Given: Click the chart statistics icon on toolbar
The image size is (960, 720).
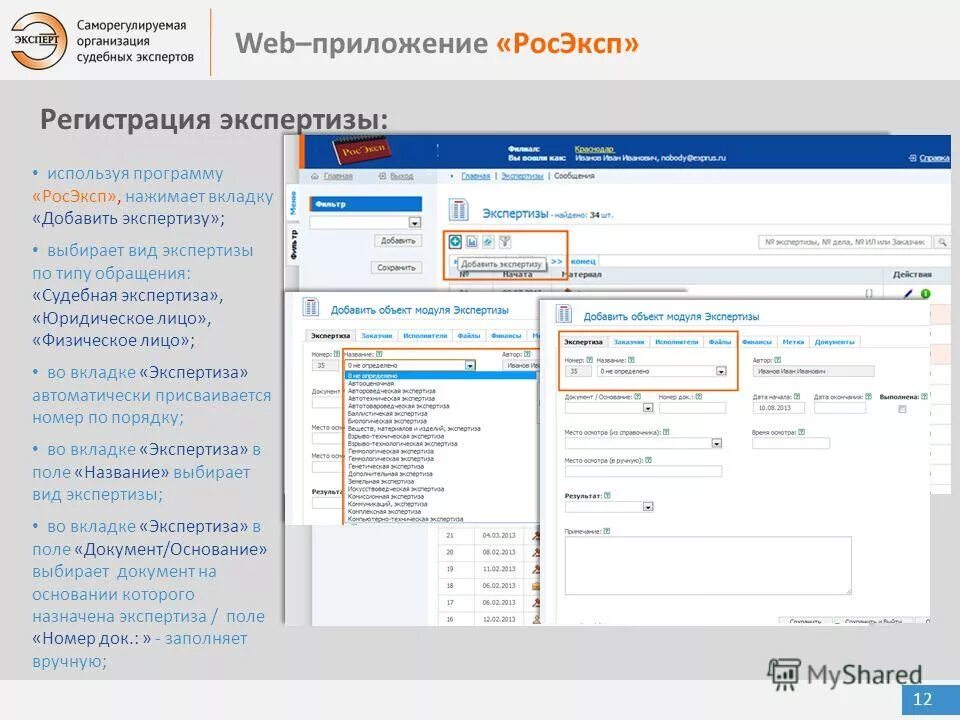Looking at the screenshot, I should click(x=471, y=242).
